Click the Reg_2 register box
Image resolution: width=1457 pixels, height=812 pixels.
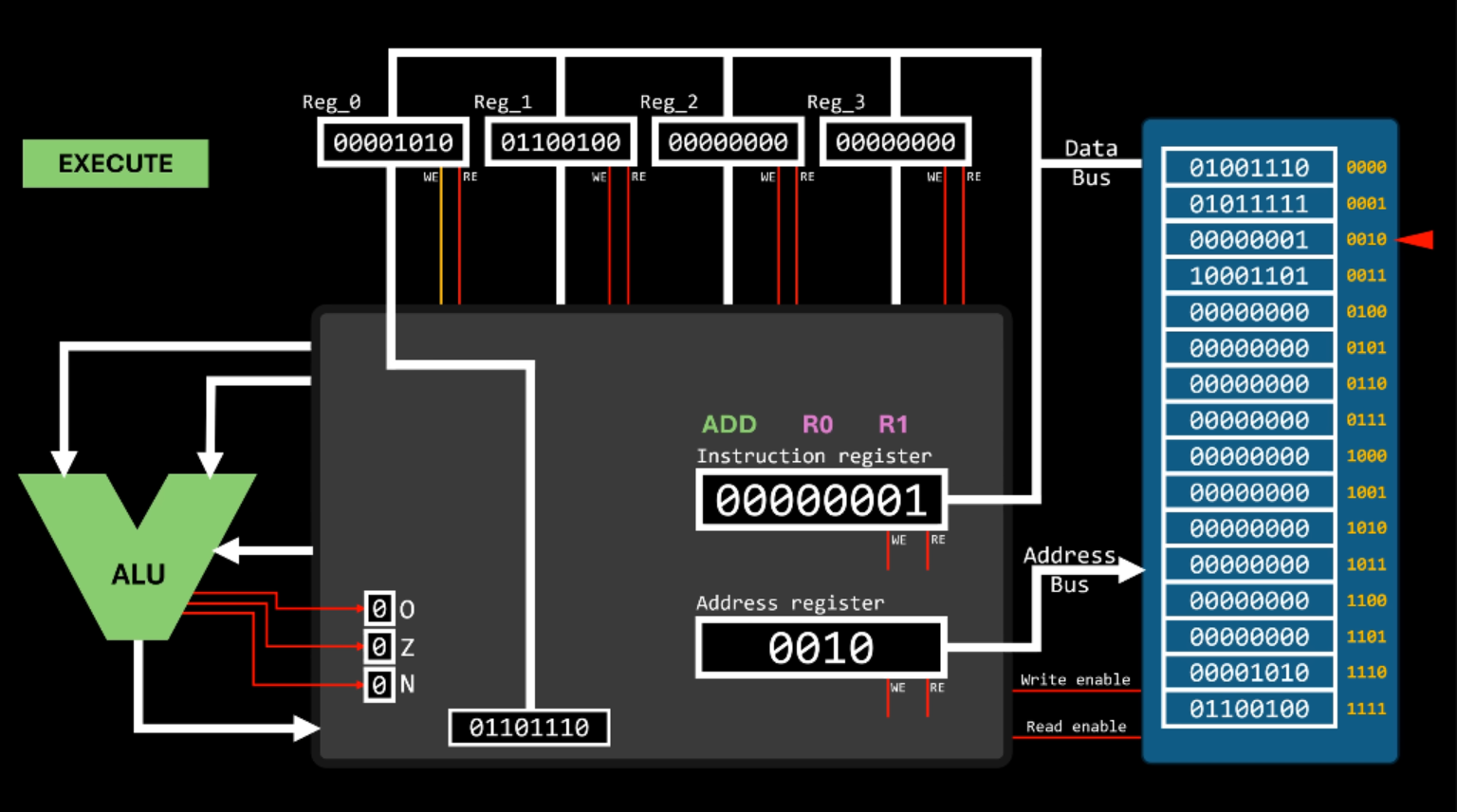[728, 142]
